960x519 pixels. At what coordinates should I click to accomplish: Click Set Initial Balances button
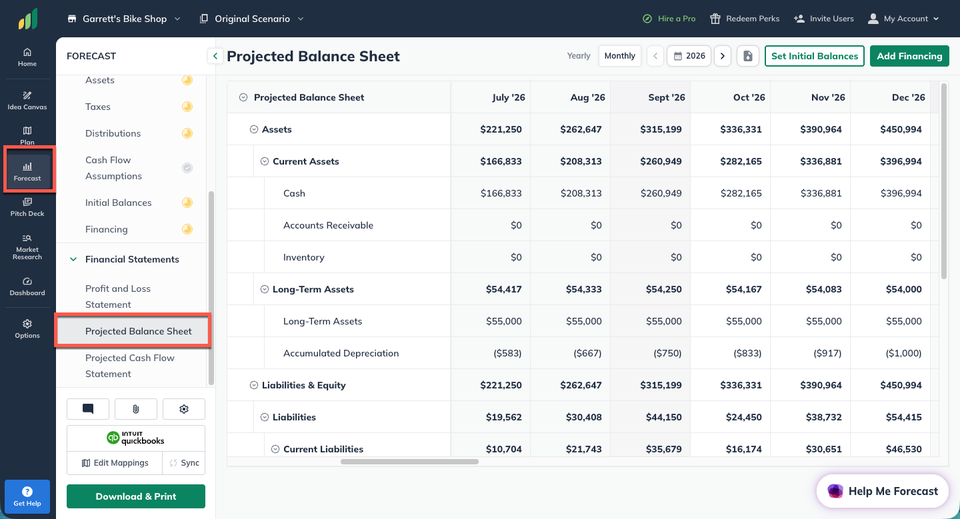click(x=814, y=56)
